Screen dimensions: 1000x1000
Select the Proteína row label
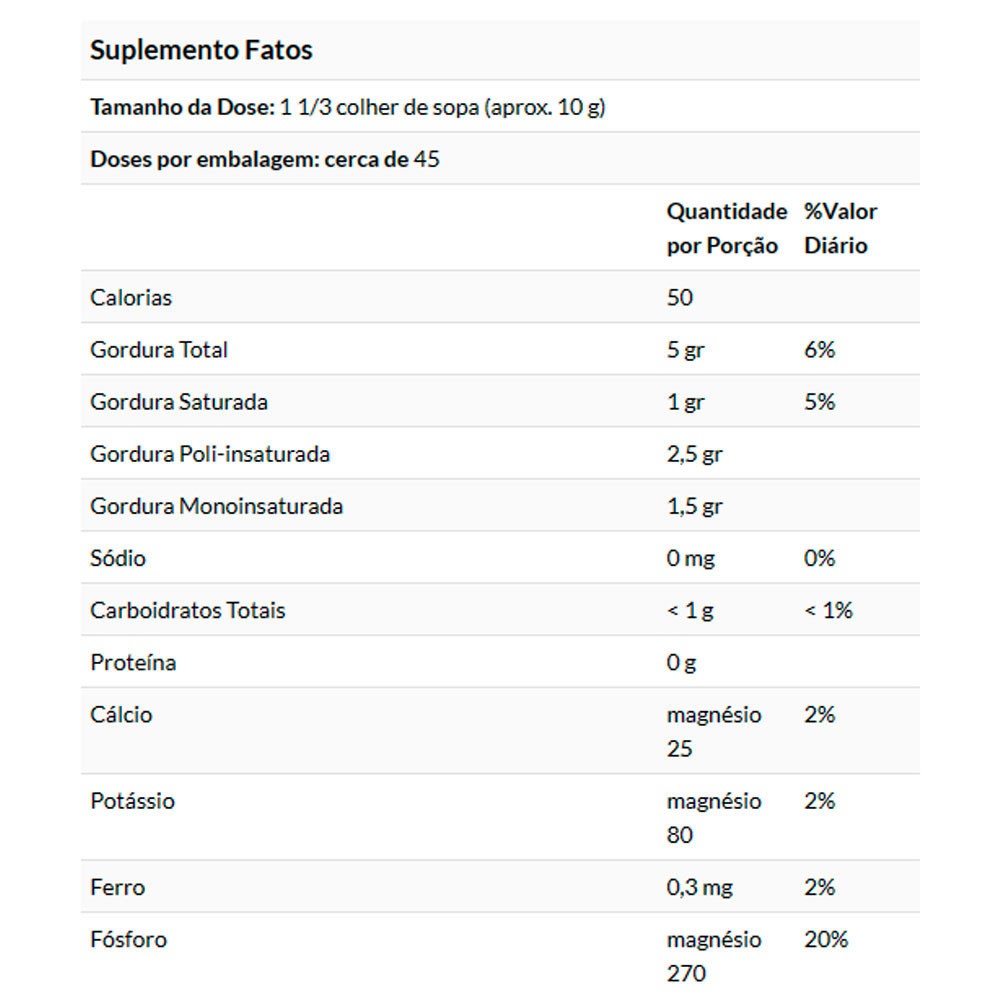pos(133,662)
